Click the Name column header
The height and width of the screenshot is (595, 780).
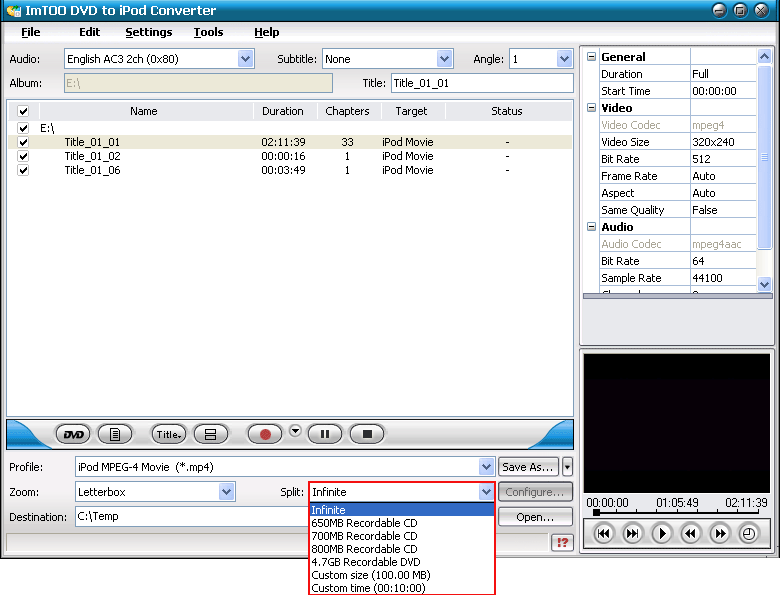coord(144,111)
